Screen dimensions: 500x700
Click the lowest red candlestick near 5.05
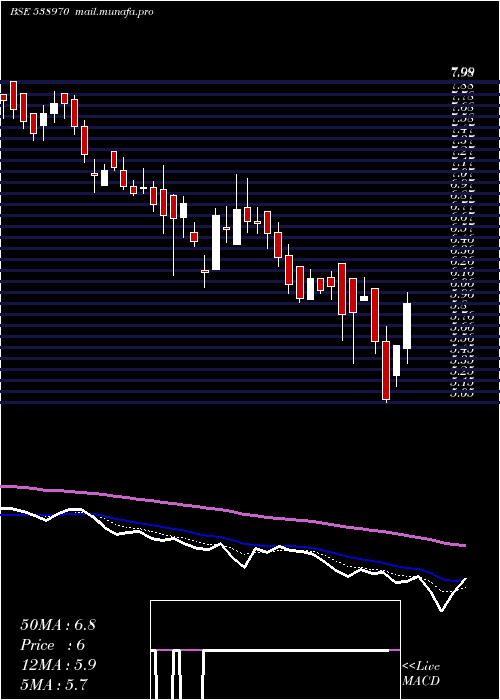(386, 370)
